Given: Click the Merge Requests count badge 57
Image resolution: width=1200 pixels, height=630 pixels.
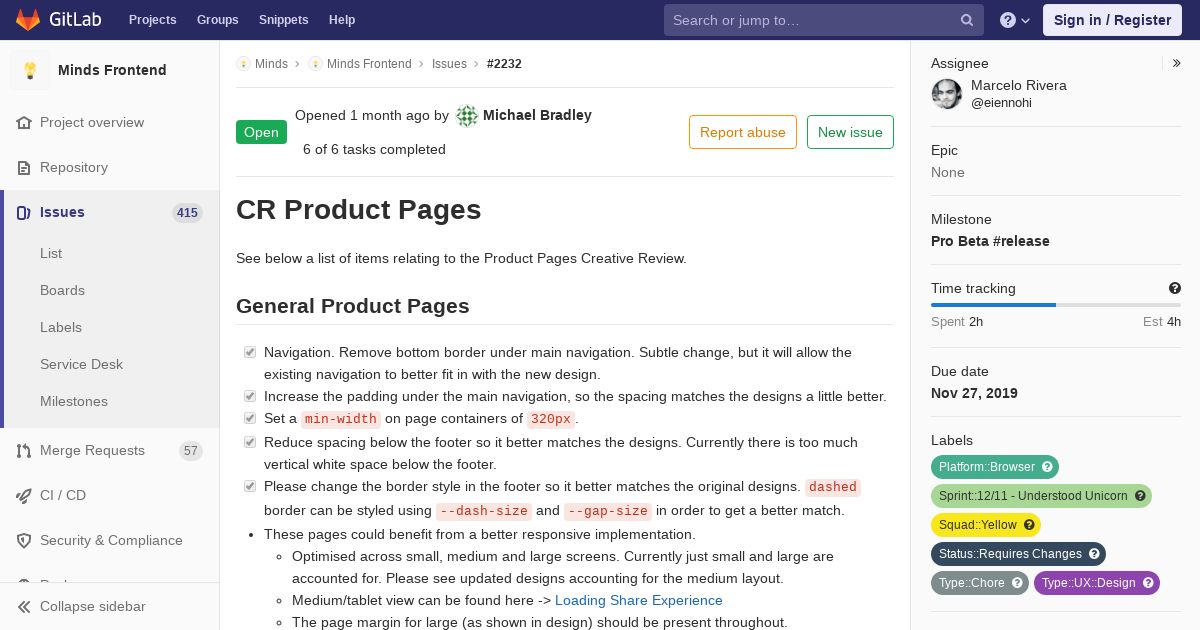Looking at the screenshot, I should [x=191, y=451].
